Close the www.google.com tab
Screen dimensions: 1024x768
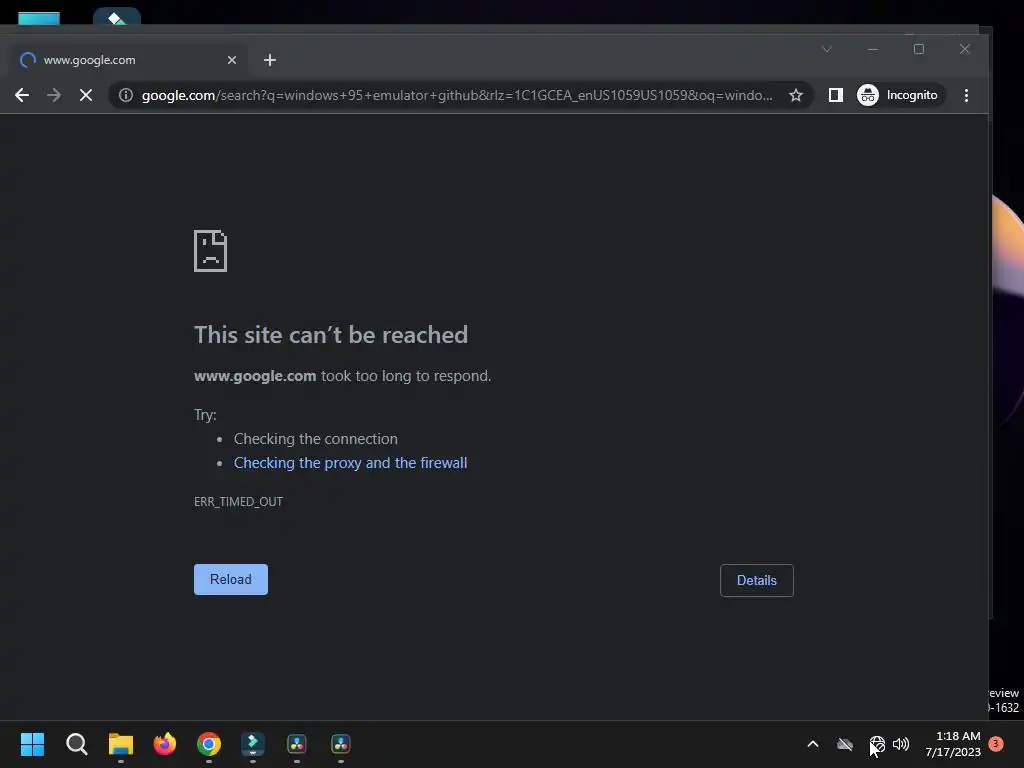pyautogui.click(x=232, y=60)
